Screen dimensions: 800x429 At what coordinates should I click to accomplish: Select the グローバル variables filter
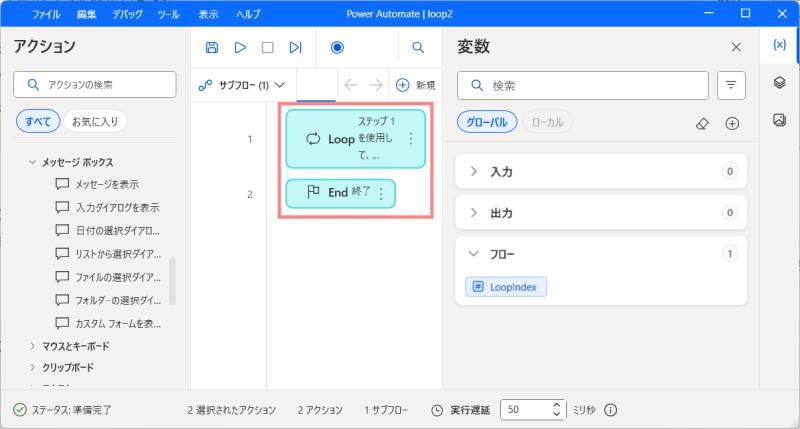pos(487,122)
